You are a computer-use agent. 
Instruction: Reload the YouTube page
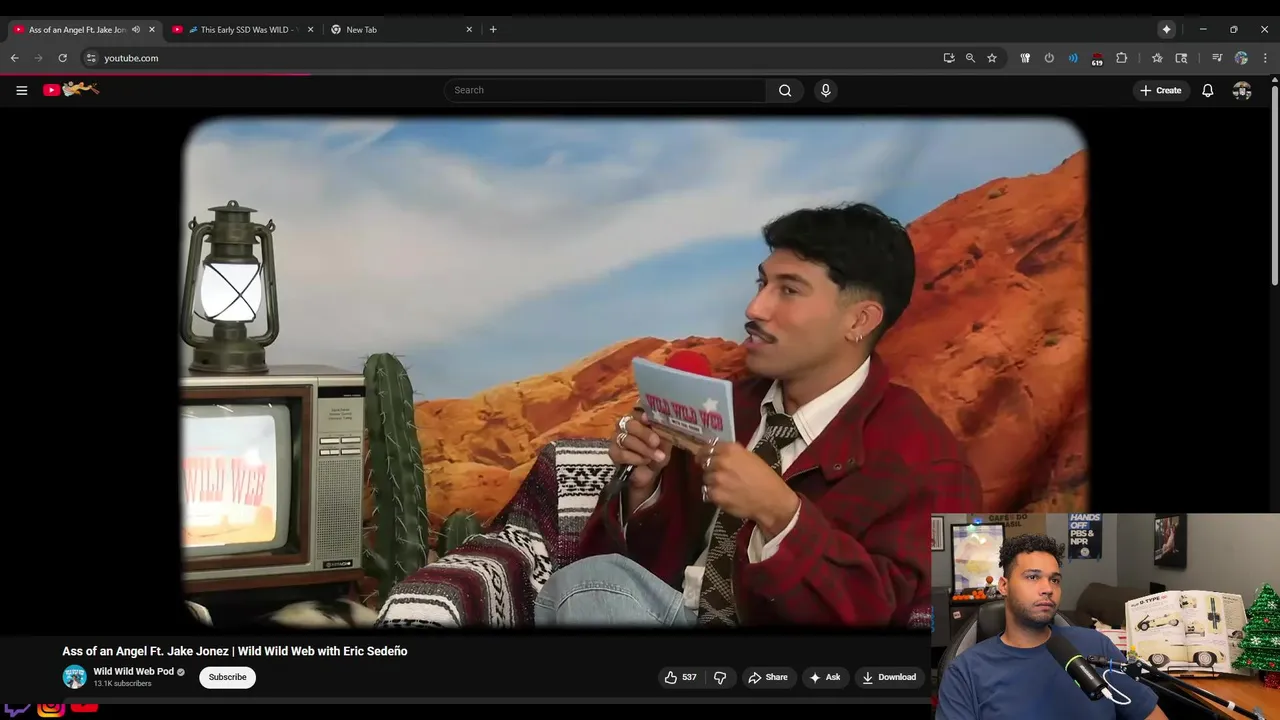pos(62,58)
